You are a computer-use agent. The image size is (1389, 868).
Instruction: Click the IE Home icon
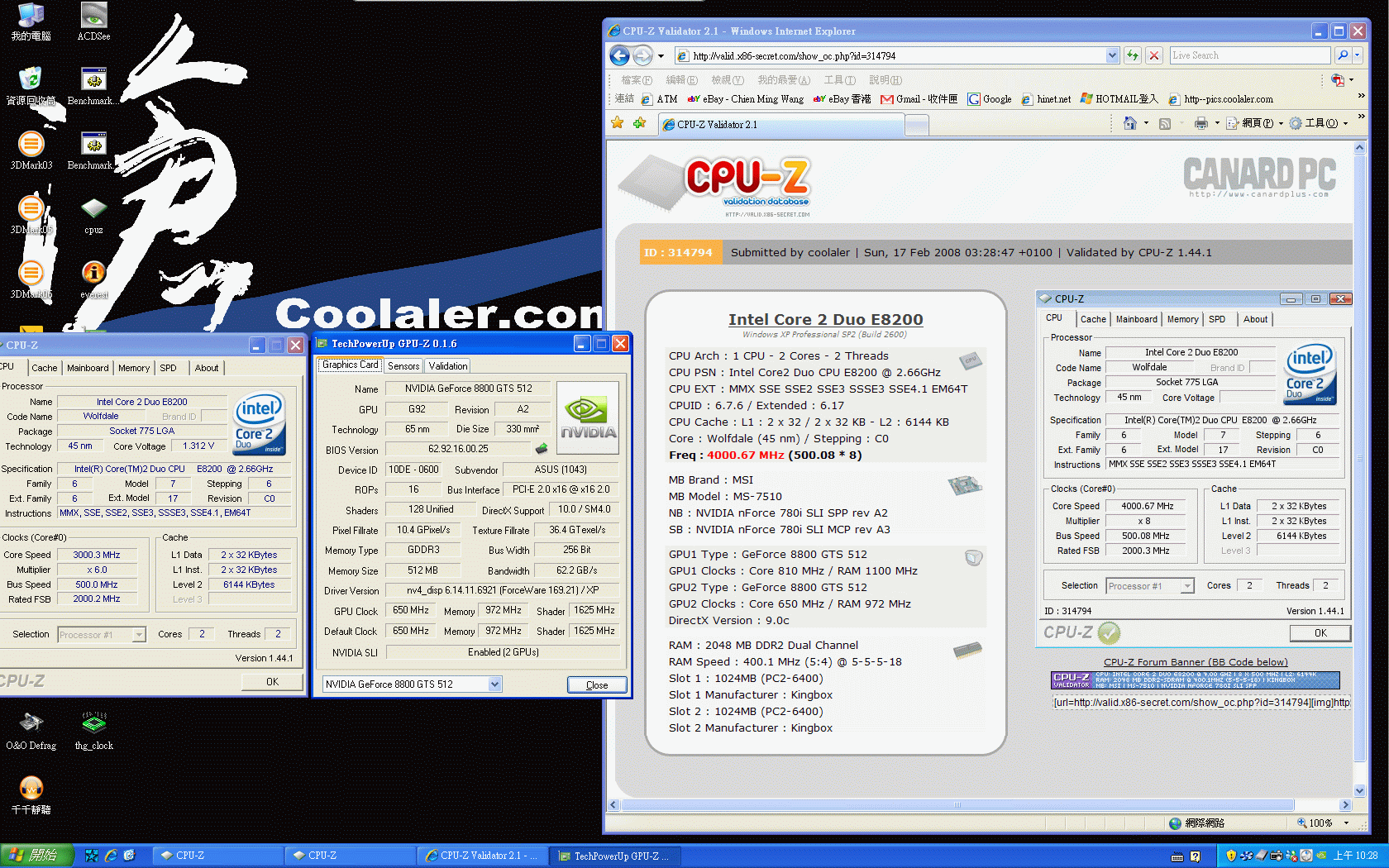pos(1129,123)
